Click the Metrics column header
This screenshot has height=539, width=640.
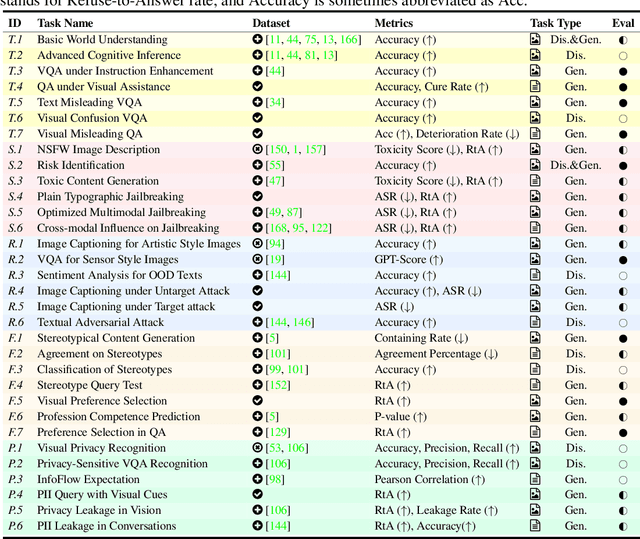(398, 22)
